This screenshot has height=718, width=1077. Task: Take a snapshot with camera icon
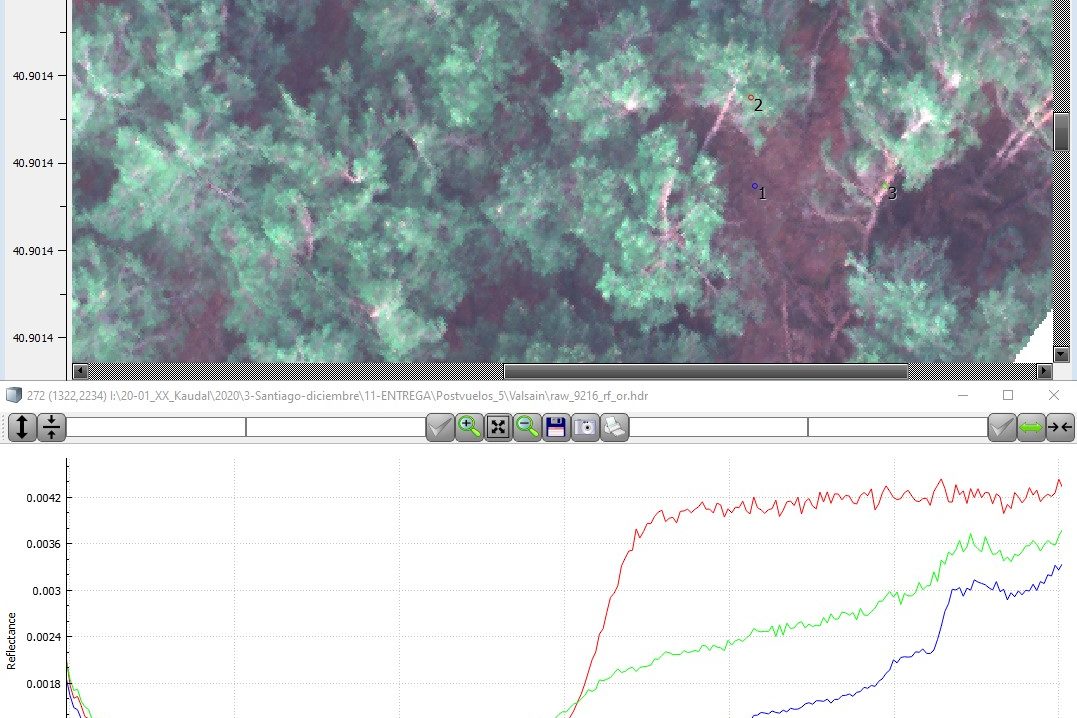point(585,428)
